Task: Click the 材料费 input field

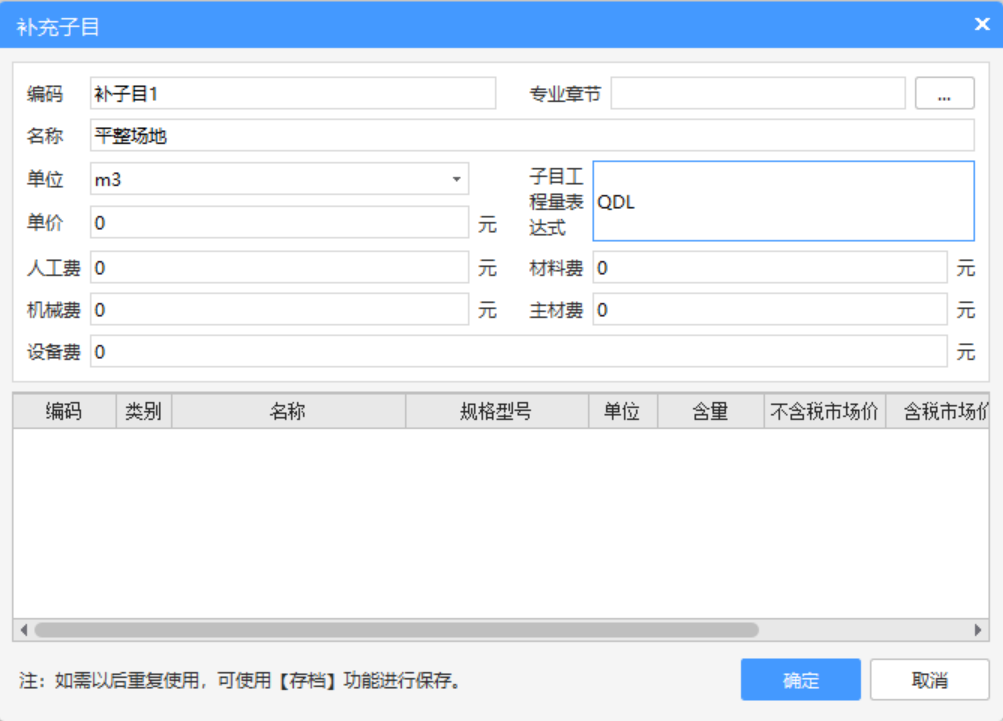Action: click(769, 268)
